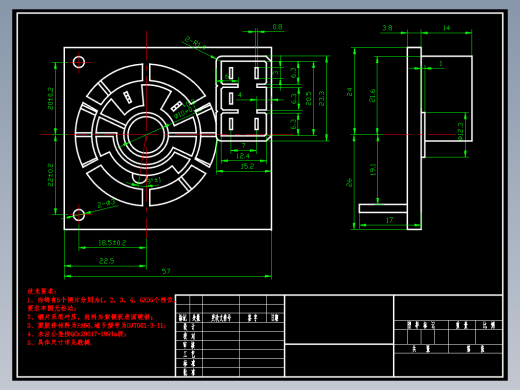520x390 pixels.
Task: Click the upper-left mounting hole circle
Action: click(x=79, y=62)
